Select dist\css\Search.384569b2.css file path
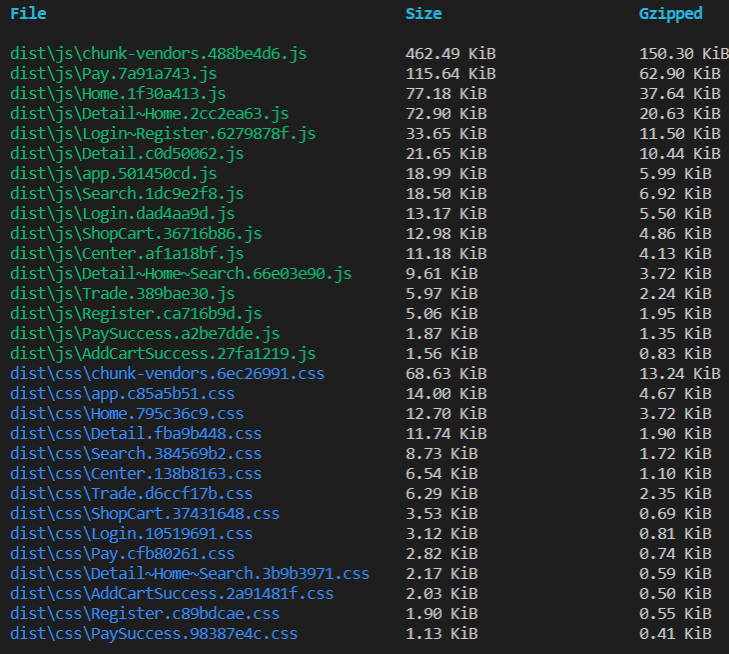 pyautogui.click(x=136, y=453)
